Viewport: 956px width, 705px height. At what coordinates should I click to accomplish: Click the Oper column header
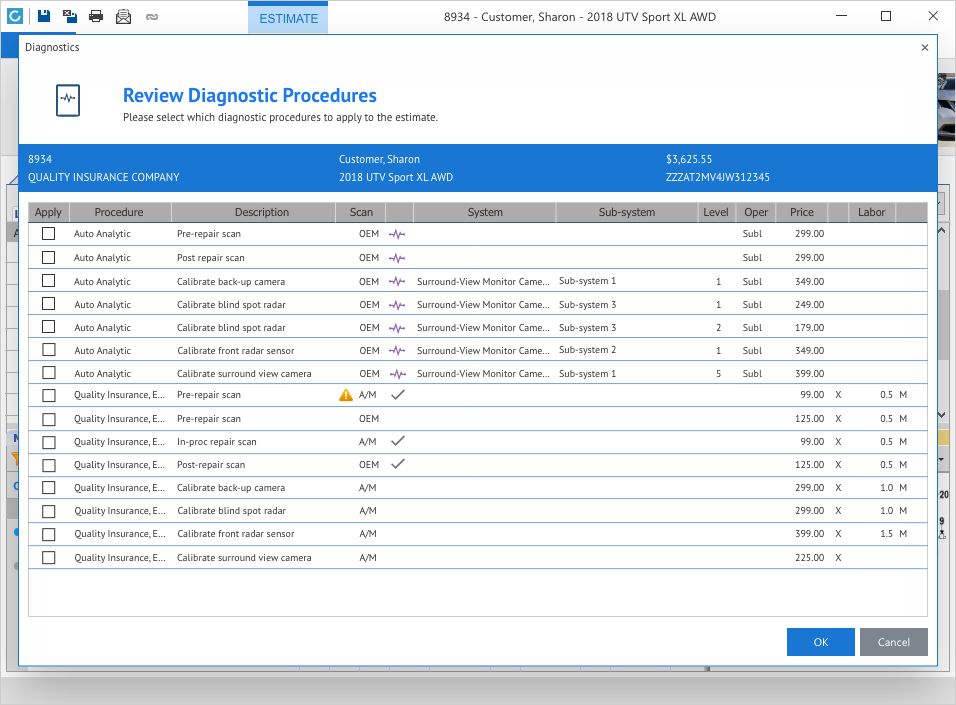coord(755,212)
